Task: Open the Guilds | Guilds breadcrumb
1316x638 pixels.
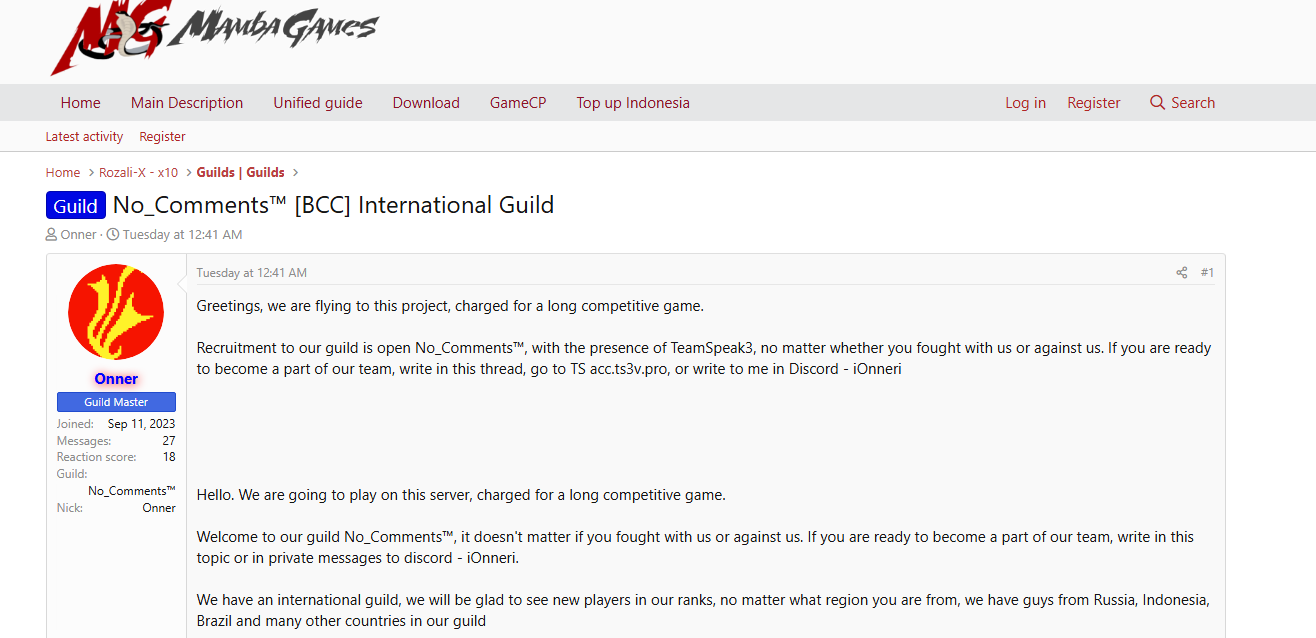Action: [x=240, y=173]
